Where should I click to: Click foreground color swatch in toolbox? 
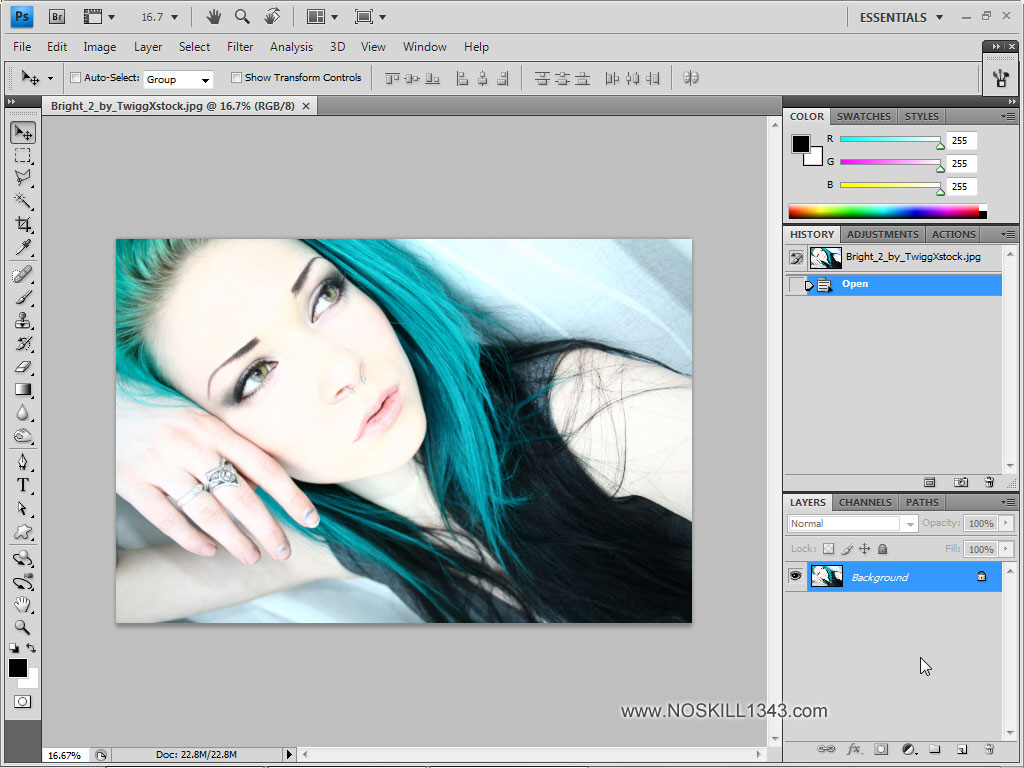18,667
